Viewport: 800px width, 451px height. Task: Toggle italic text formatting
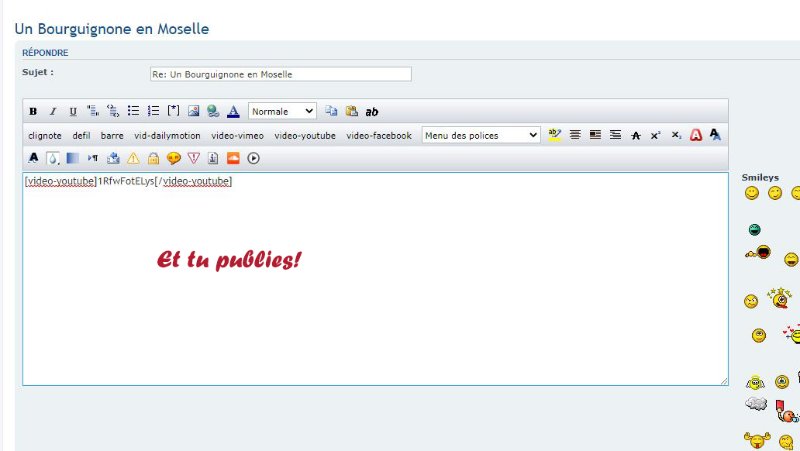(x=53, y=112)
